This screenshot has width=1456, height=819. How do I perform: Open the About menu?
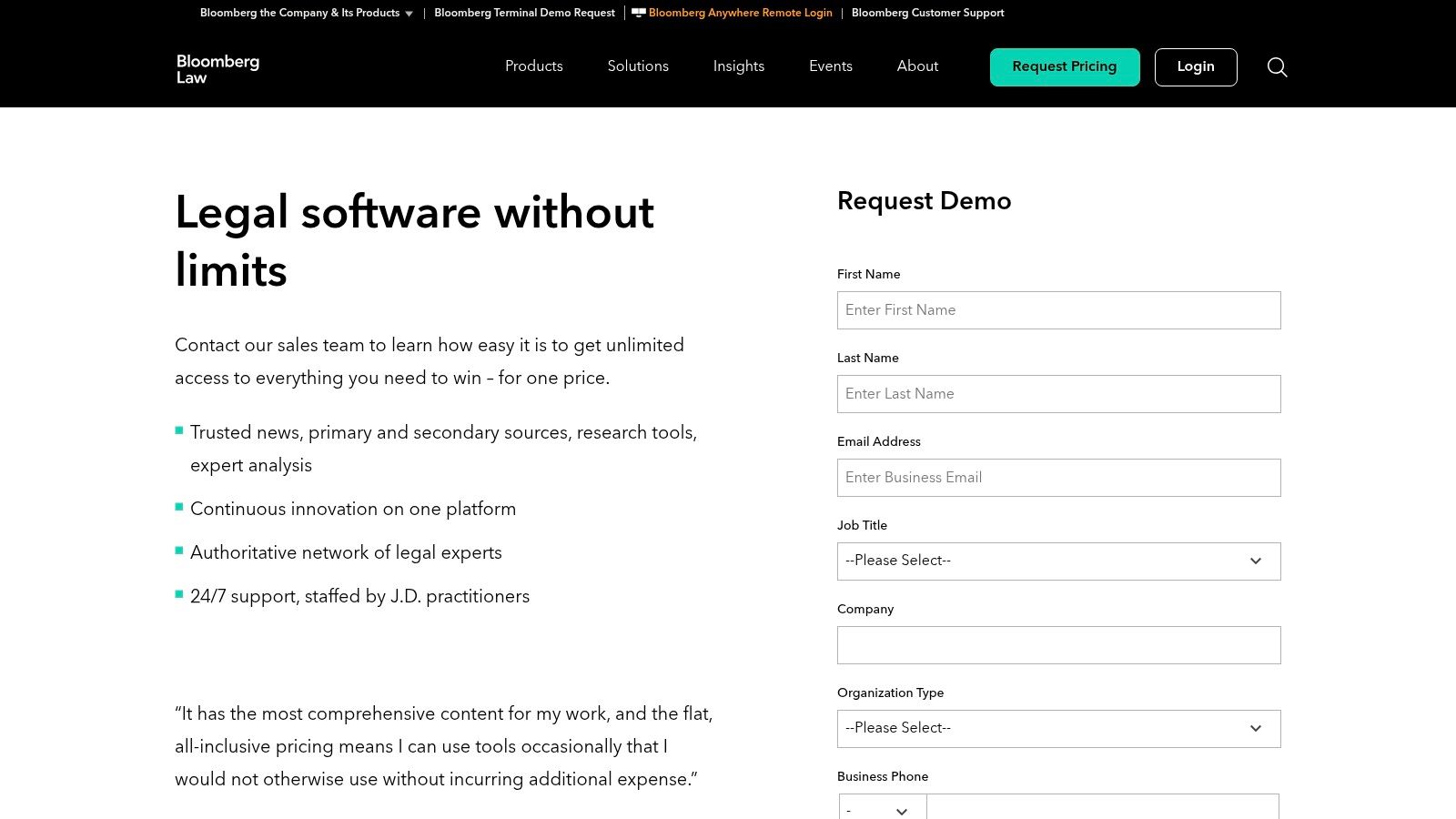coord(917,66)
